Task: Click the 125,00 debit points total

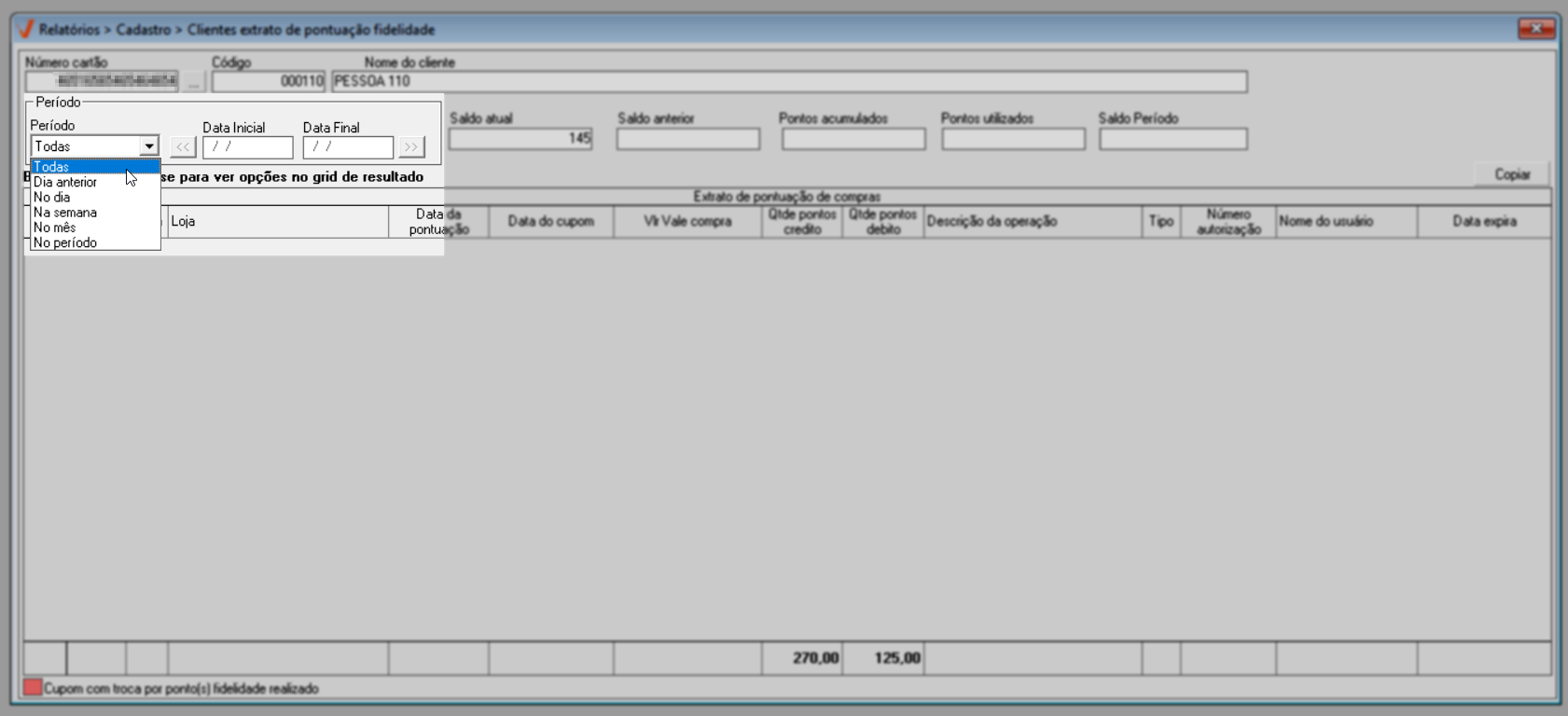Action: pyautogui.click(x=897, y=658)
